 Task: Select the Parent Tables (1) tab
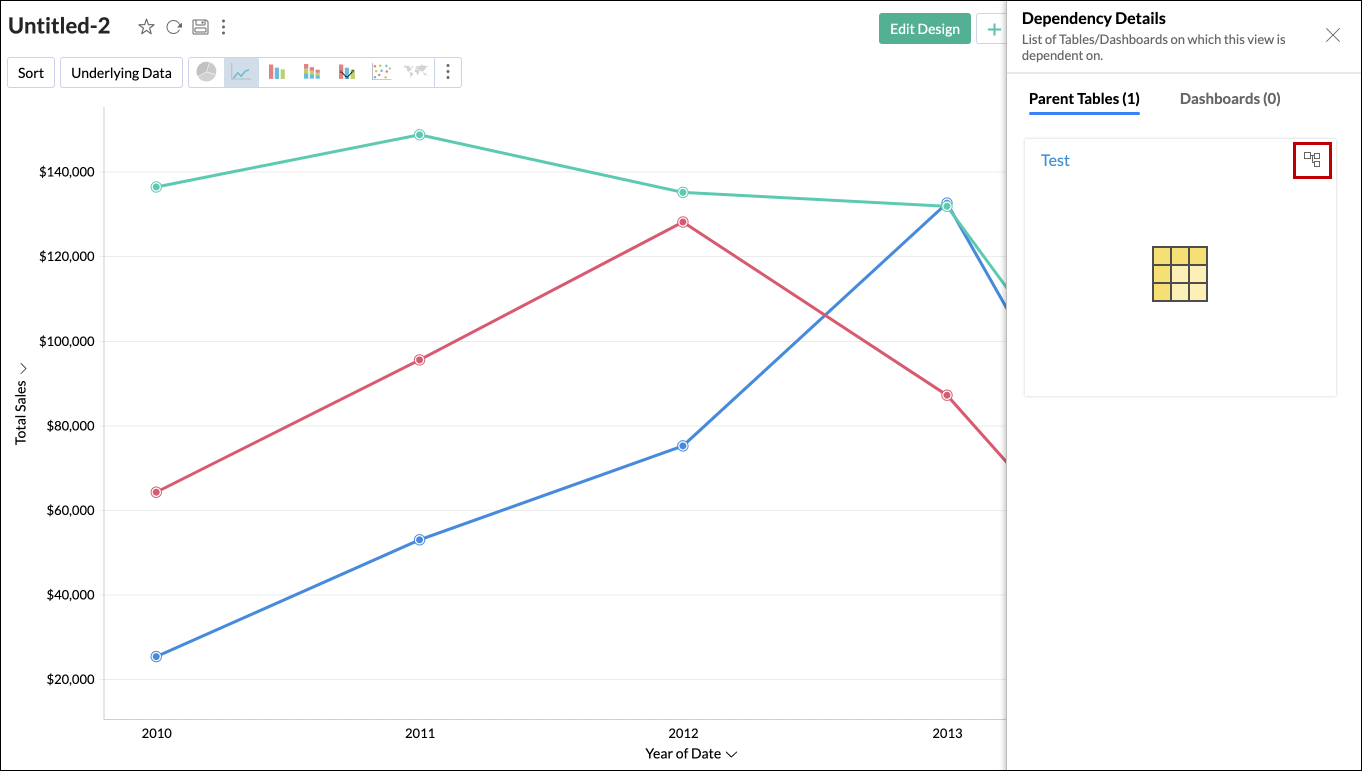click(x=1084, y=98)
